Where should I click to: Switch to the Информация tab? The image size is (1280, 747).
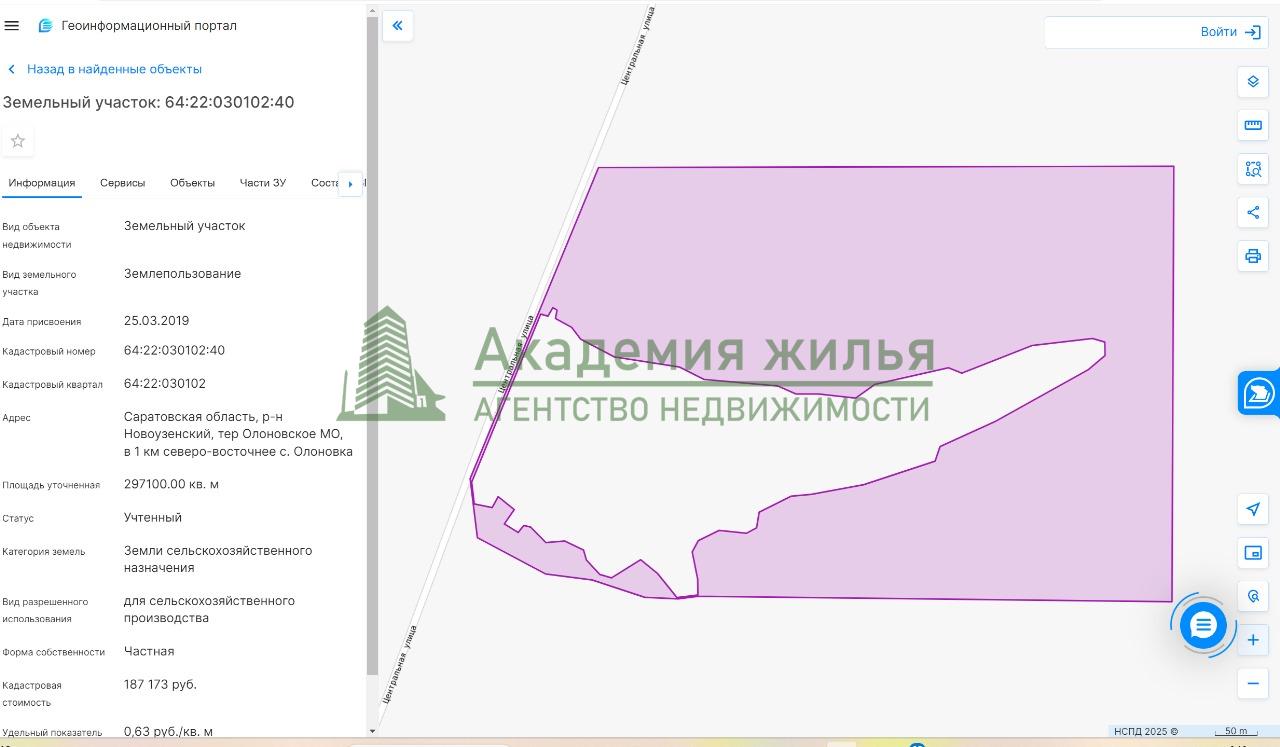[x=42, y=183]
